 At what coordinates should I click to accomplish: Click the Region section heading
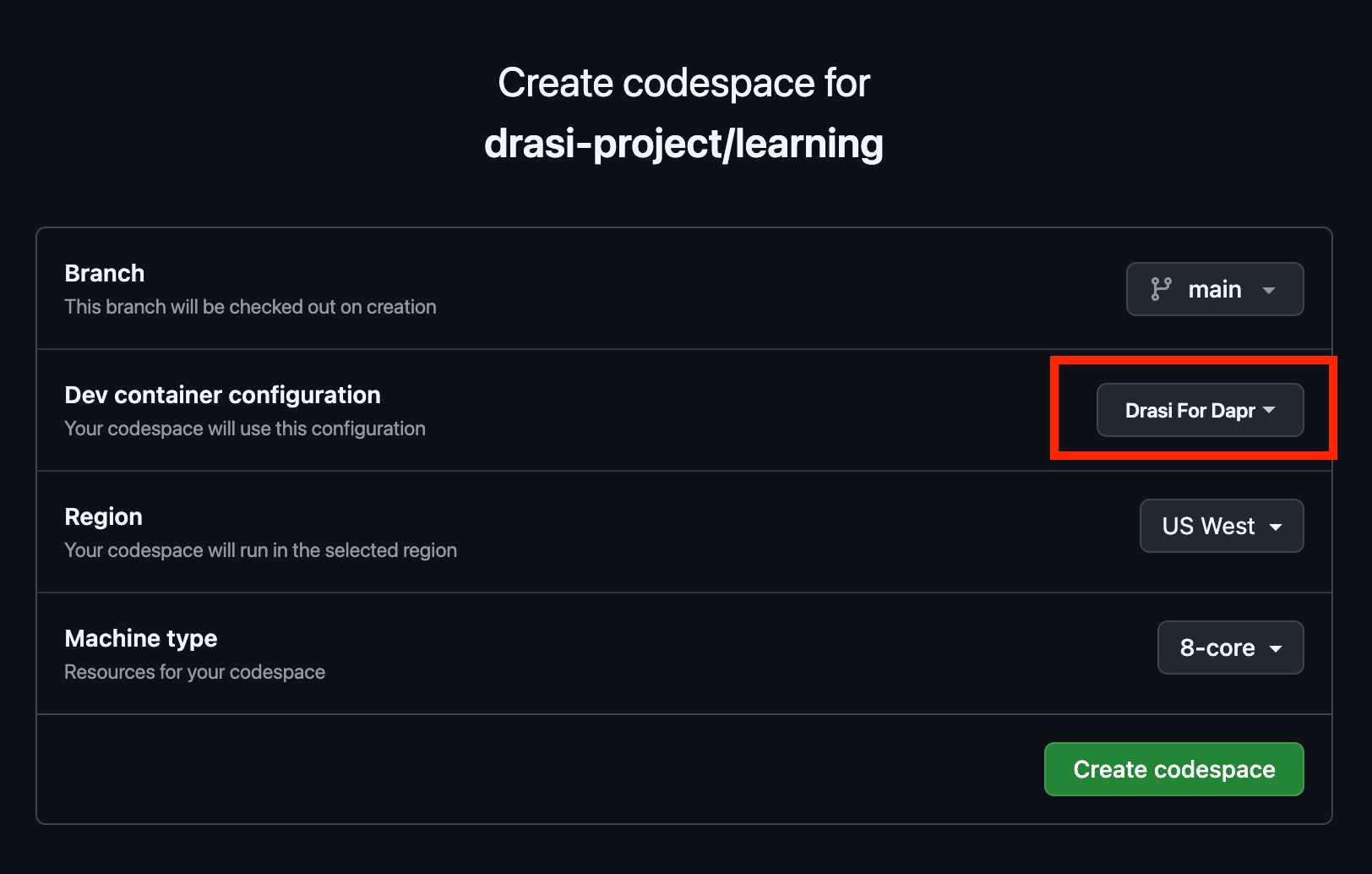click(x=103, y=516)
